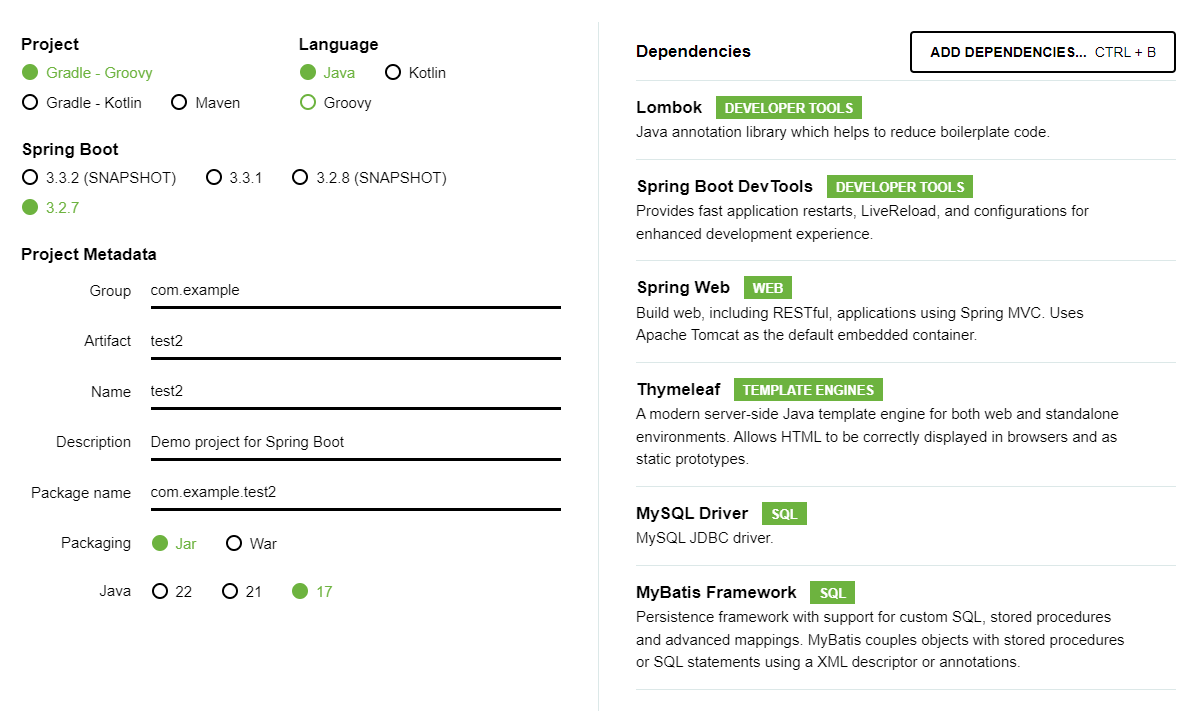Switch packaging to War
Image resolution: width=1201 pixels, height=711 pixels.
pyautogui.click(x=234, y=544)
